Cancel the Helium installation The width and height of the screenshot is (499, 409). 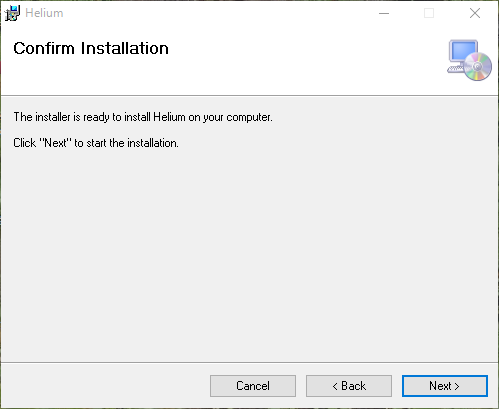click(x=253, y=386)
